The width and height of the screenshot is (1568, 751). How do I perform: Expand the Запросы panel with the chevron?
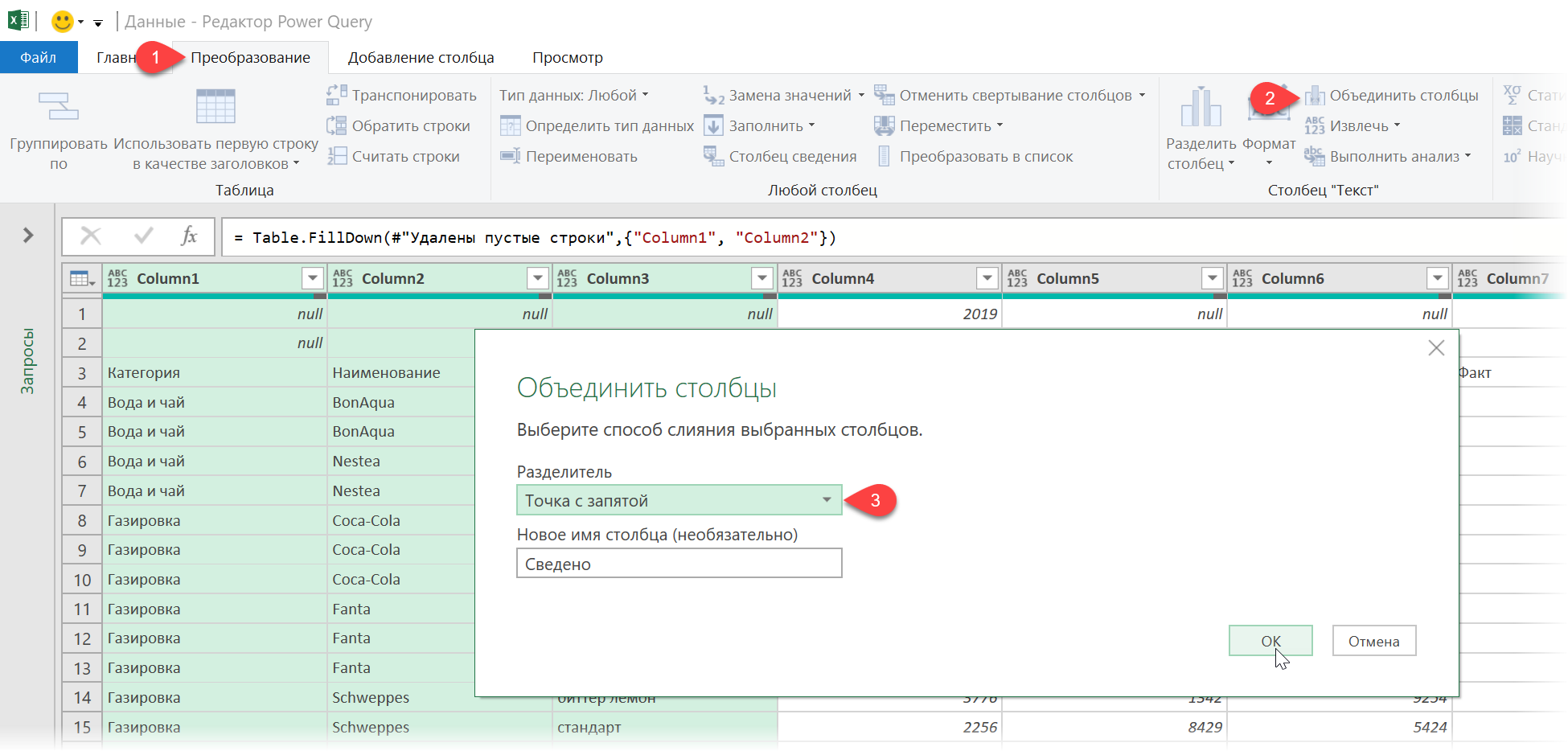28,235
